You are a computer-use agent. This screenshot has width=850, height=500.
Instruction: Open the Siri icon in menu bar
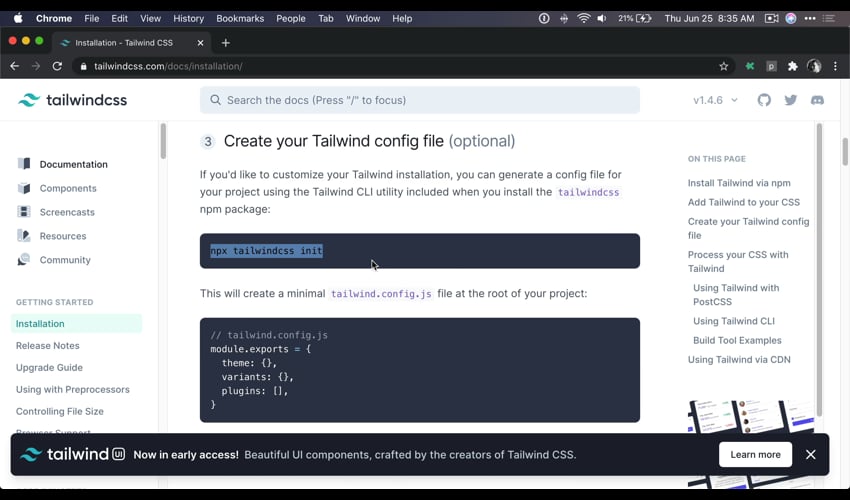pos(791,18)
